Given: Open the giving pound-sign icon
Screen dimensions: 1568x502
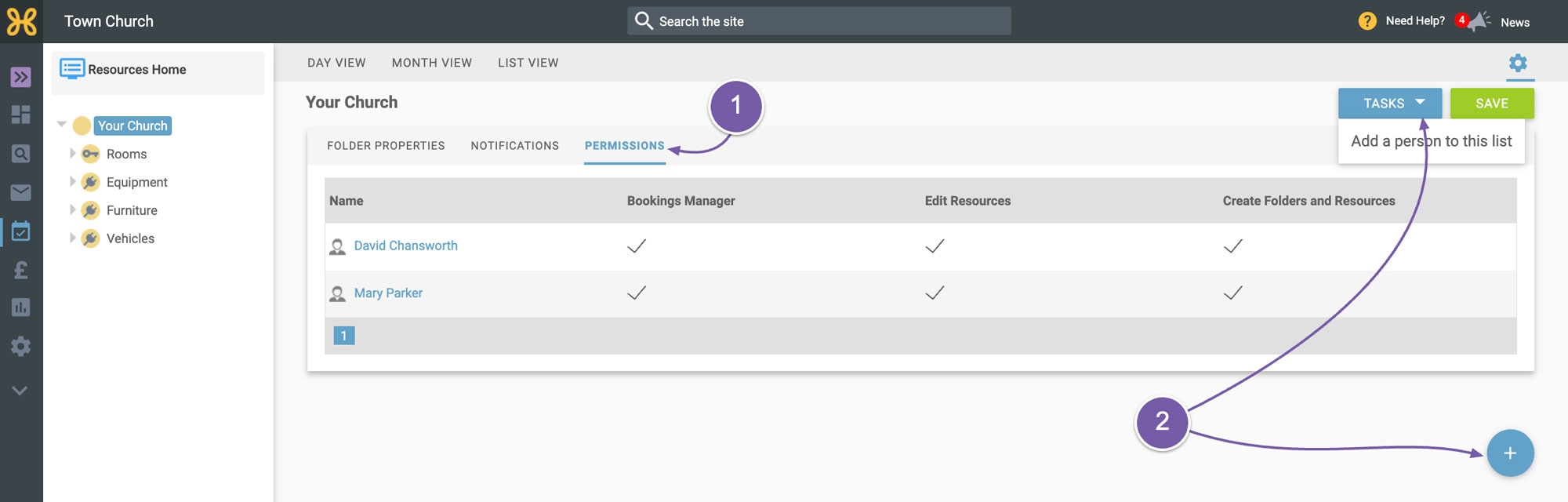Looking at the screenshot, I should click(21, 270).
